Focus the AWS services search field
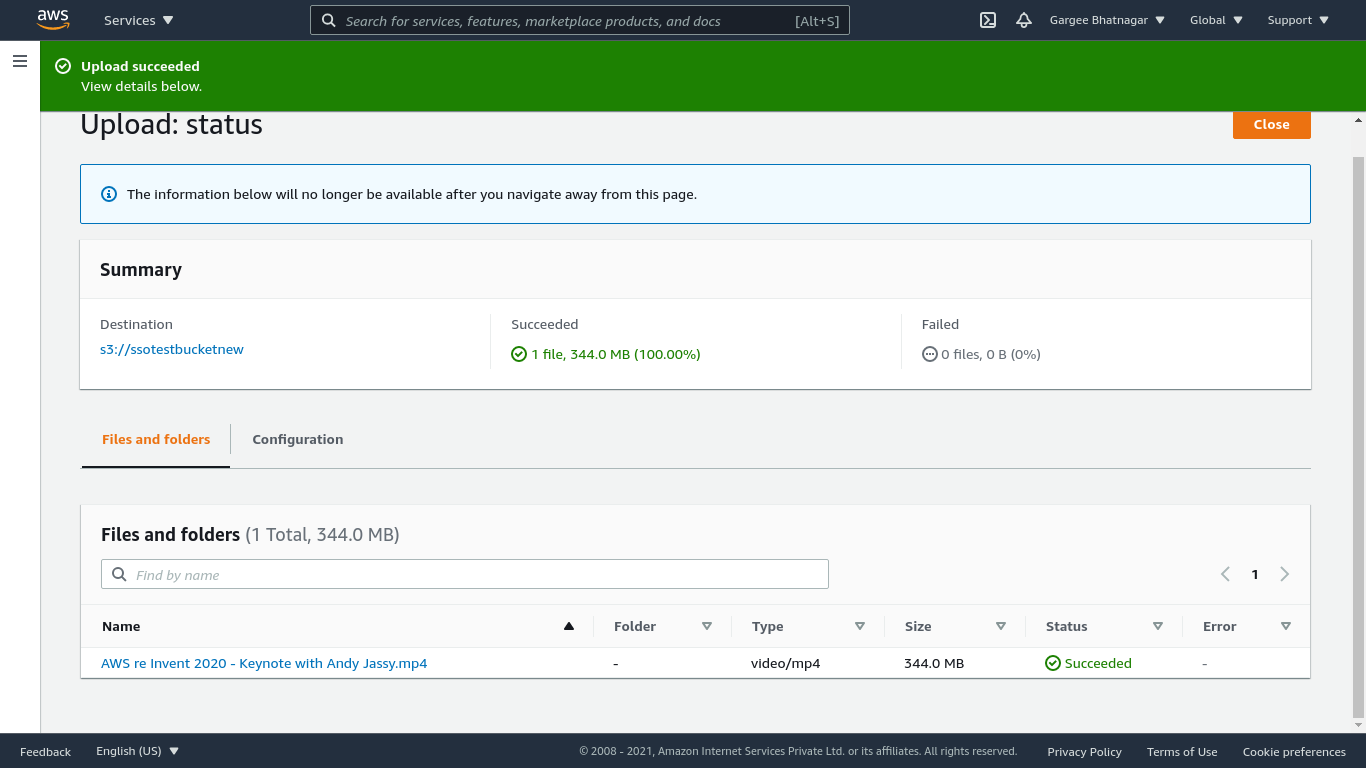Screen dimensions: 1366x768 [580, 20]
